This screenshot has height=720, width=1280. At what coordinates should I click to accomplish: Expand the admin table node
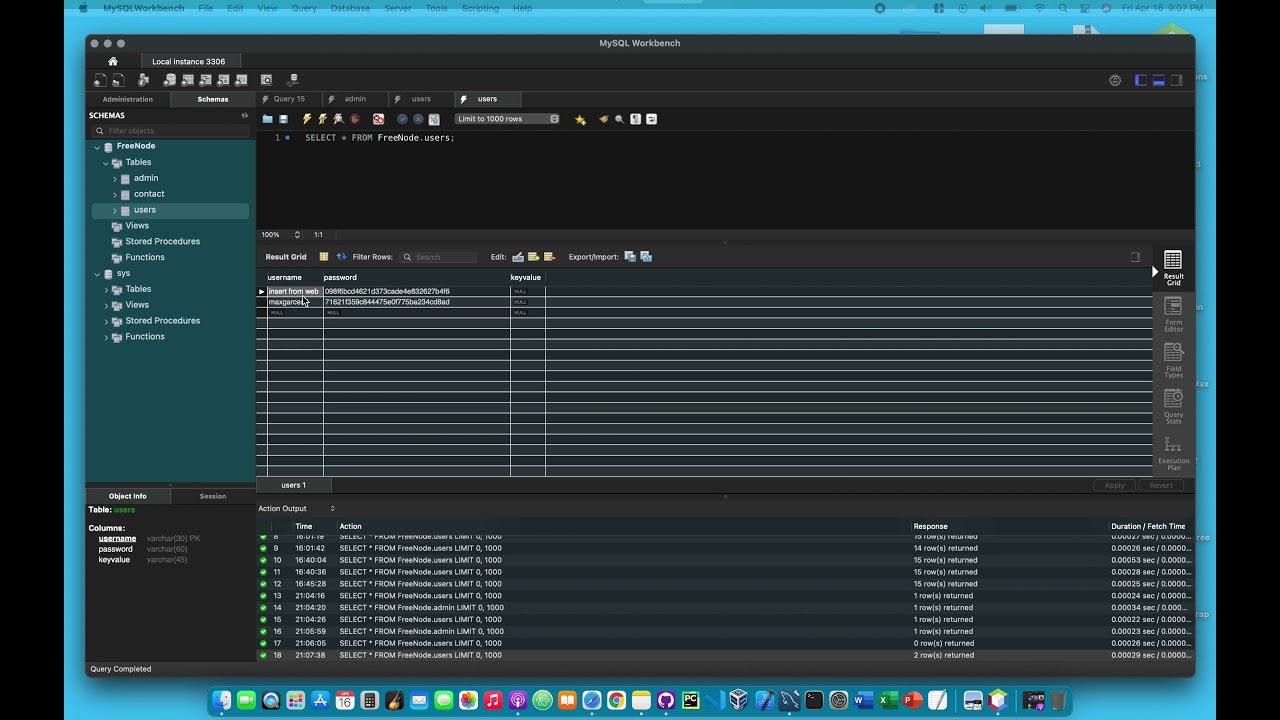pos(114,179)
